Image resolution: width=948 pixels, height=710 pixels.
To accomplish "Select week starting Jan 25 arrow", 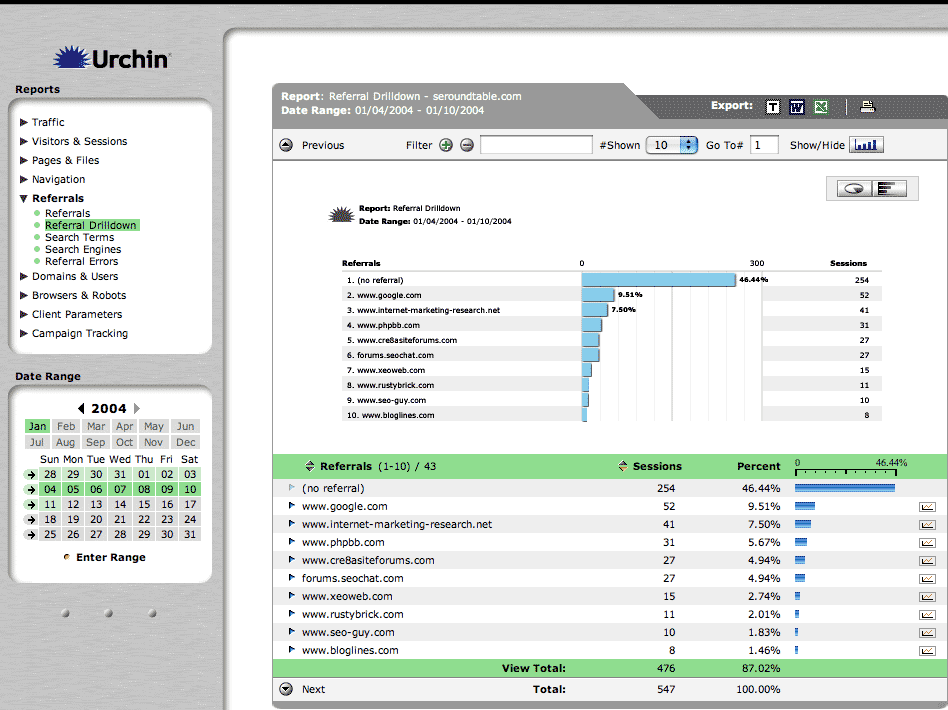I will pyautogui.click(x=31, y=535).
